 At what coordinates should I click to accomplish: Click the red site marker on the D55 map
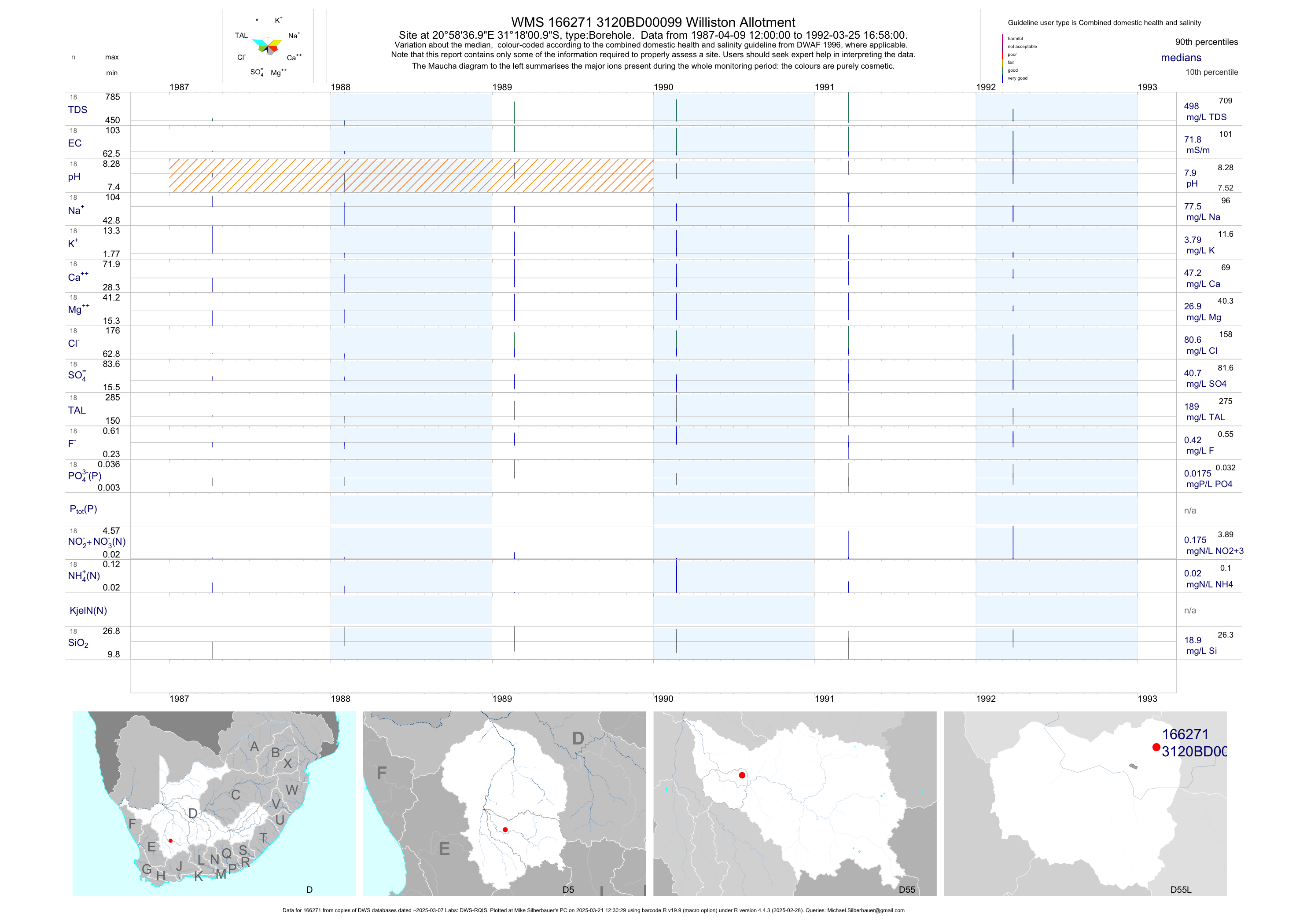(742, 775)
